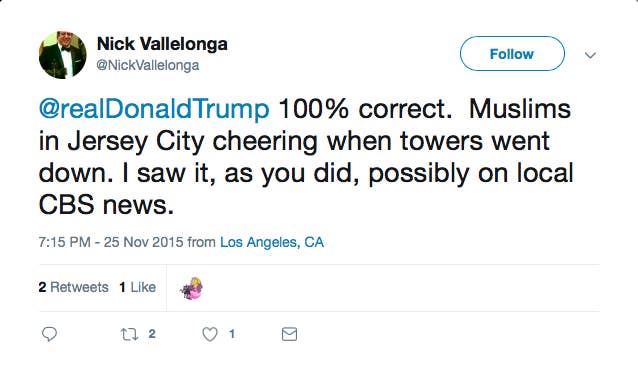Open the 7:15 PM - 25 Nov 2015 timestamp

tap(111, 242)
